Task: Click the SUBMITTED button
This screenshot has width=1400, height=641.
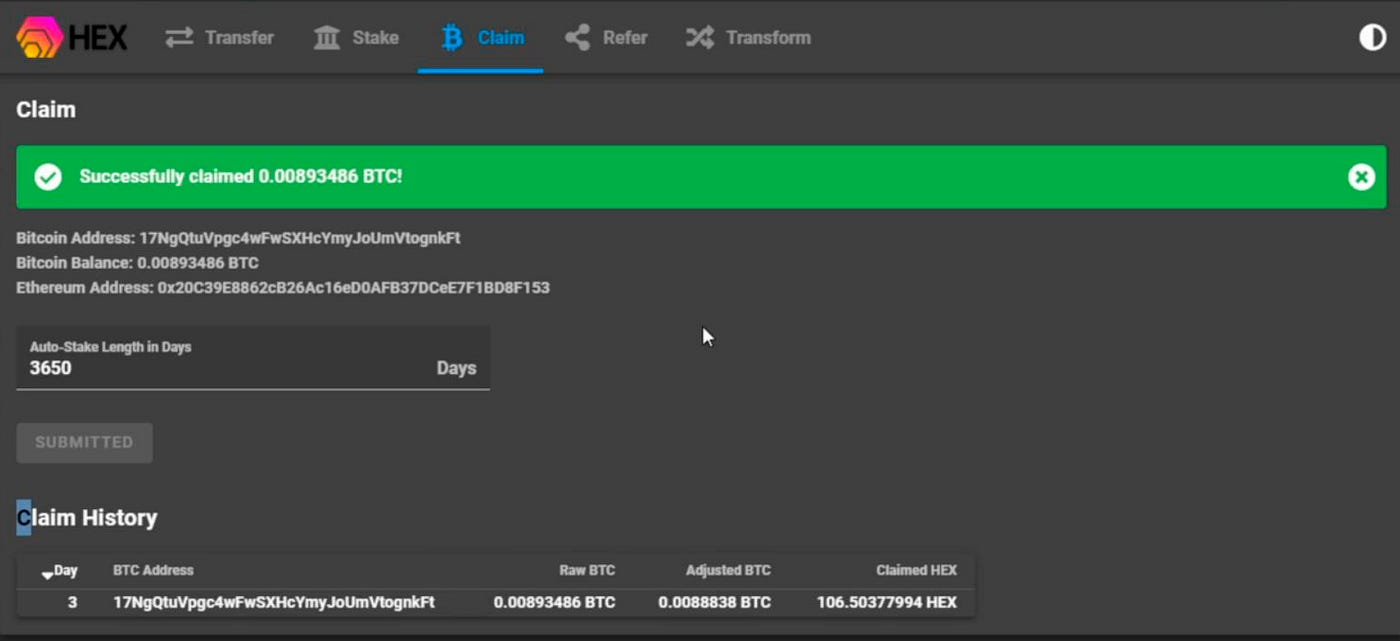Action: [85, 442]
